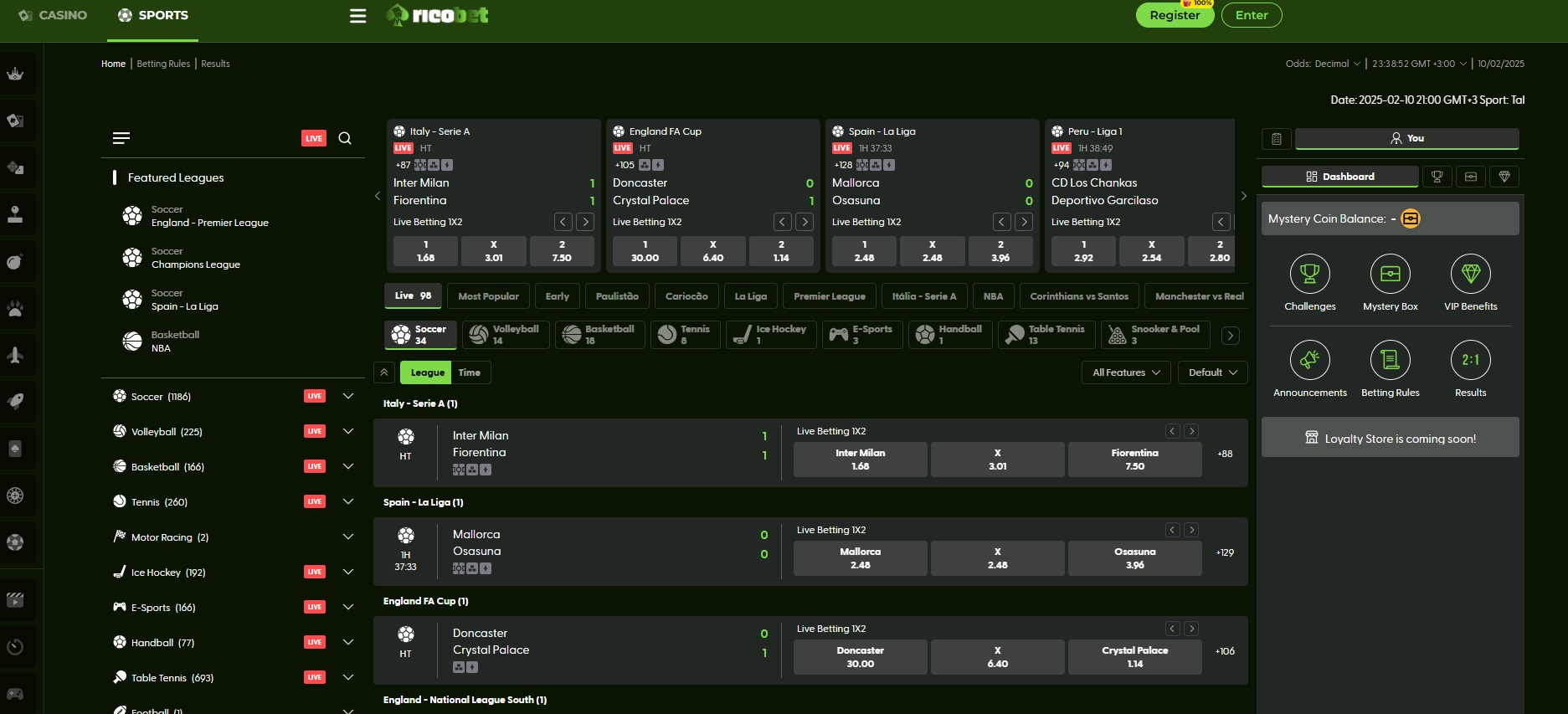Screen dimensions: 1568x714
Task: Open the Challenges trophy icon
Action: click(1310, 274)
